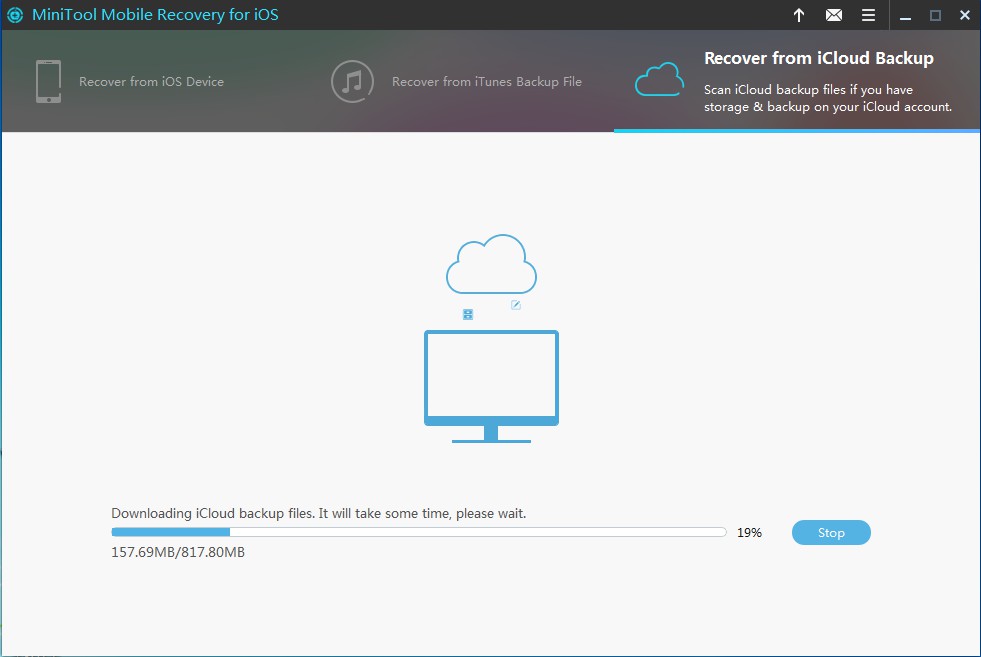Click the iTunes music note icon

[352, 81]
